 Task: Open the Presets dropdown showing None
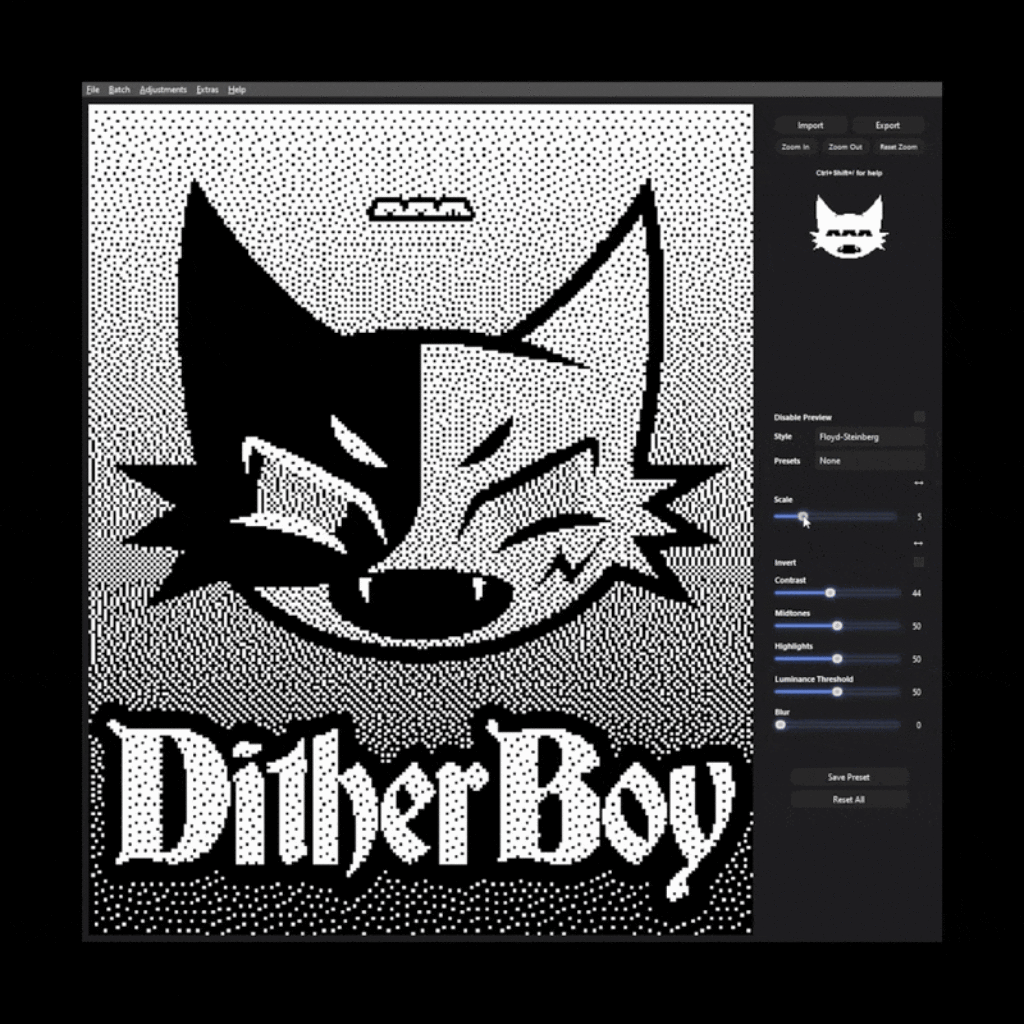point(868,460)
